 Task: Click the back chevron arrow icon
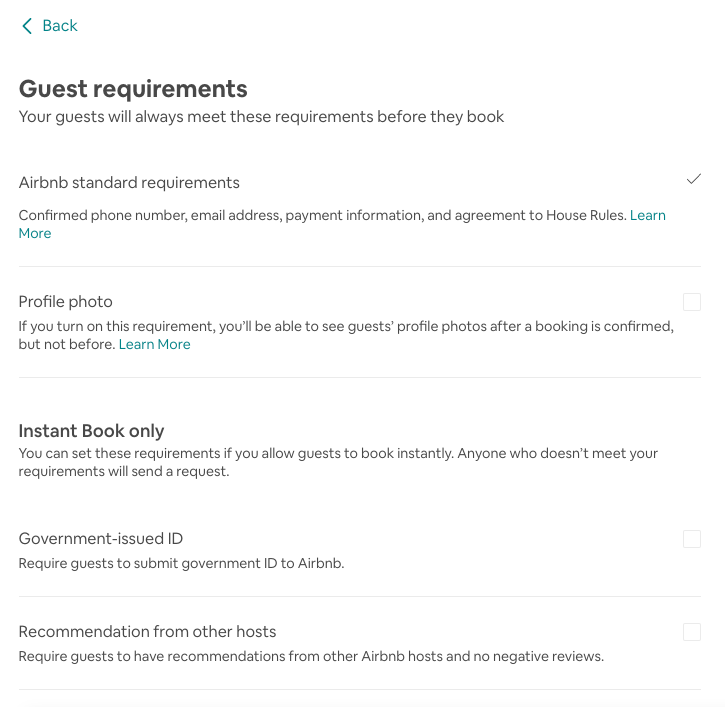26,26
